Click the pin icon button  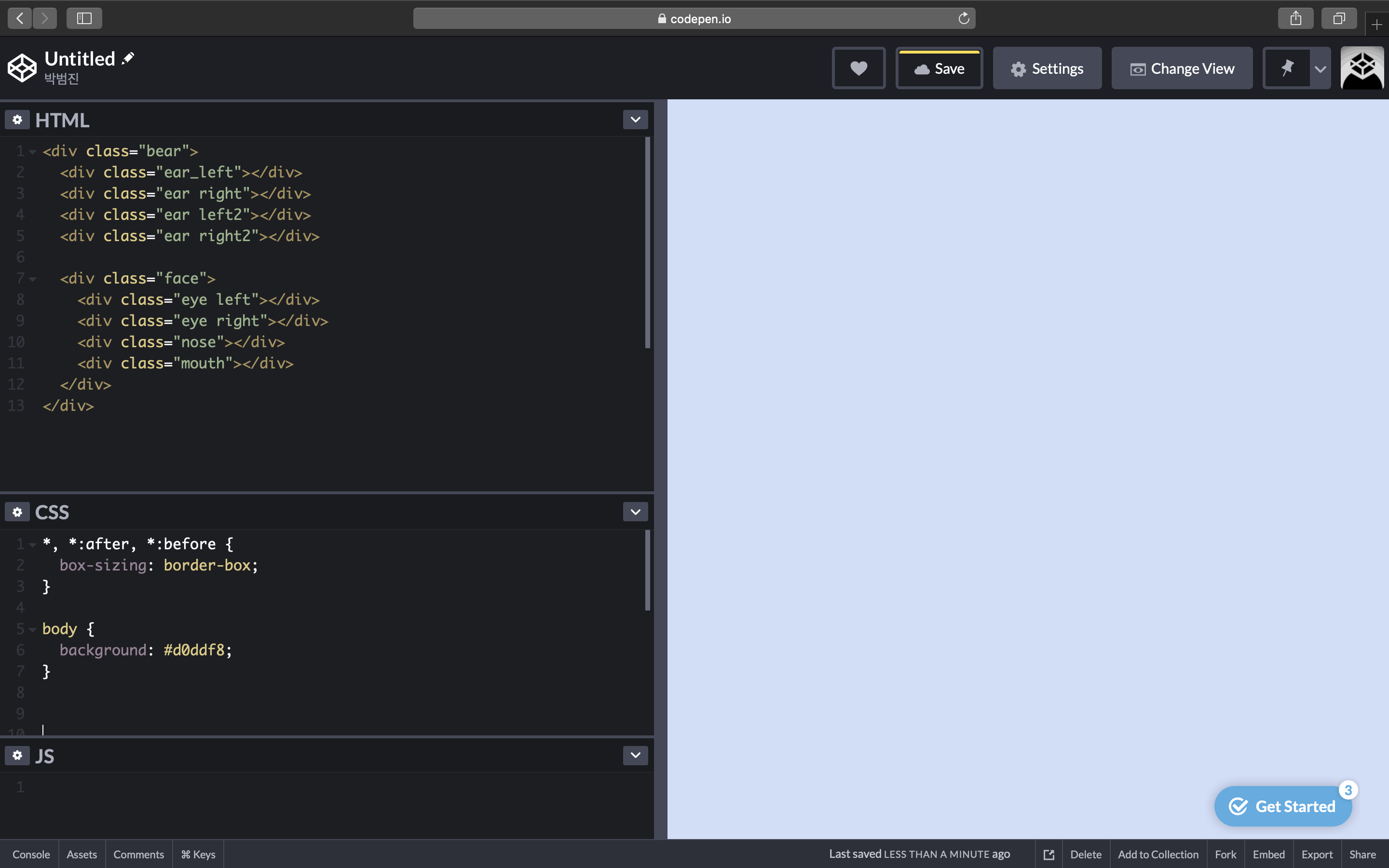pyautogui.click(x=1287, y=68)
